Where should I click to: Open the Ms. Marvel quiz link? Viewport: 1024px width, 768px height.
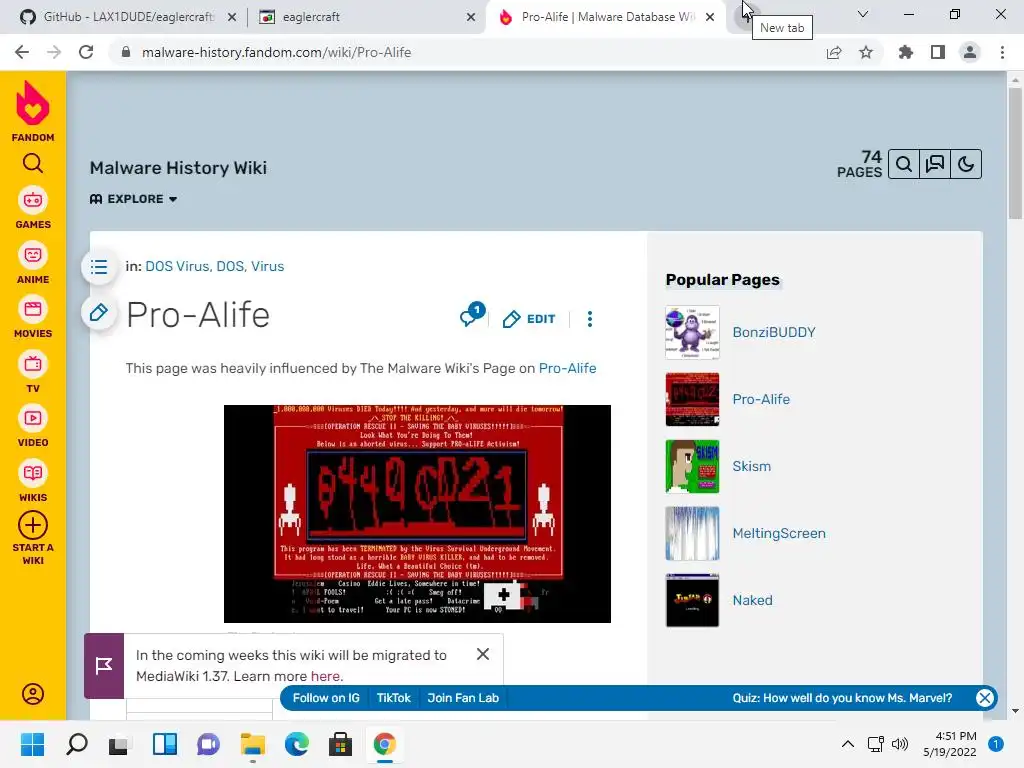(x=842, y=697)
